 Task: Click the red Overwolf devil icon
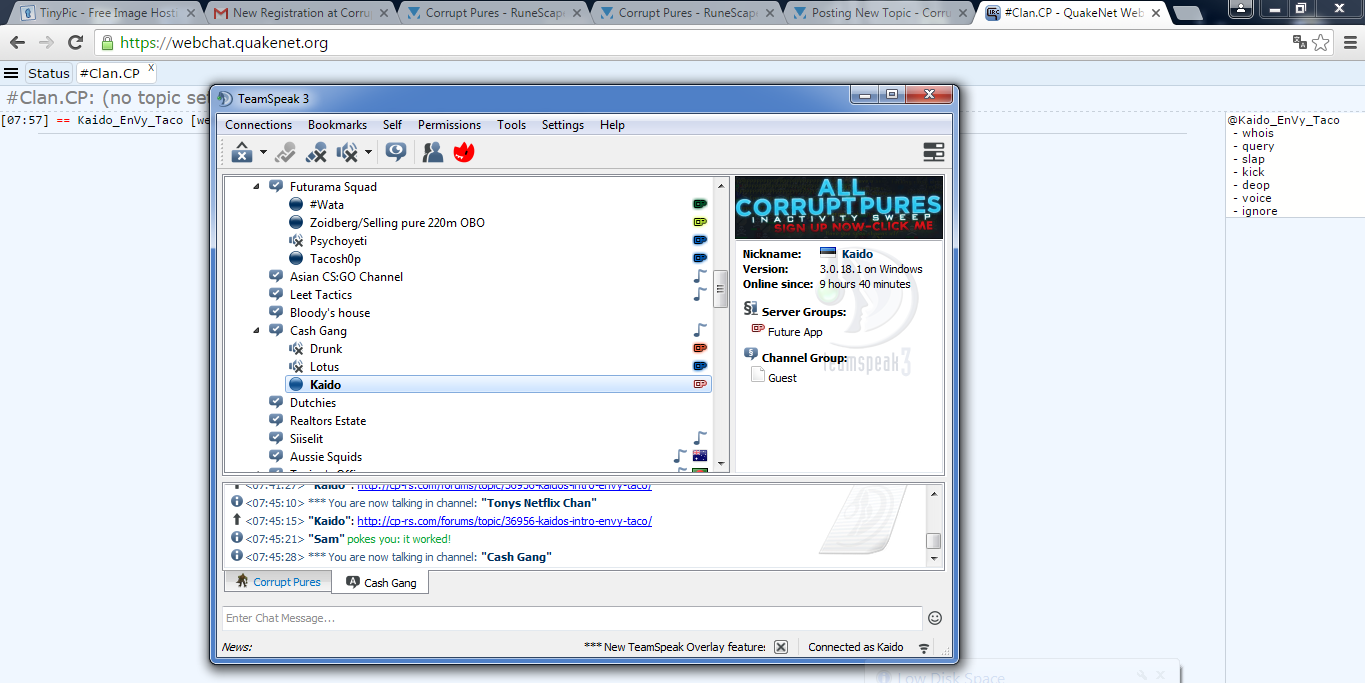pyautogui.click(x=464, y=152)
